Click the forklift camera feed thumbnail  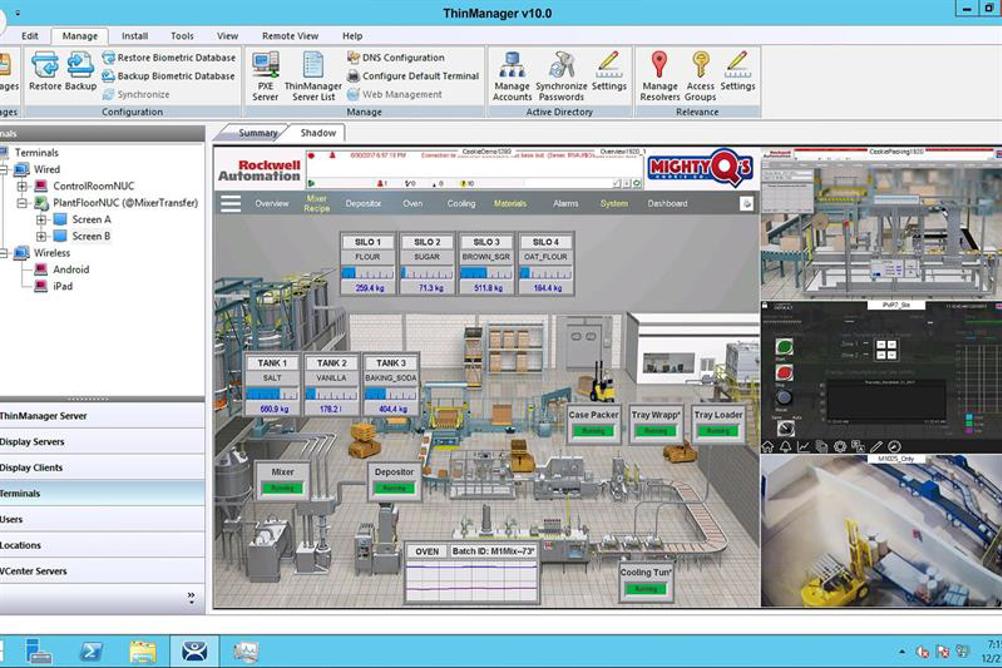click(x=881, y=531)
